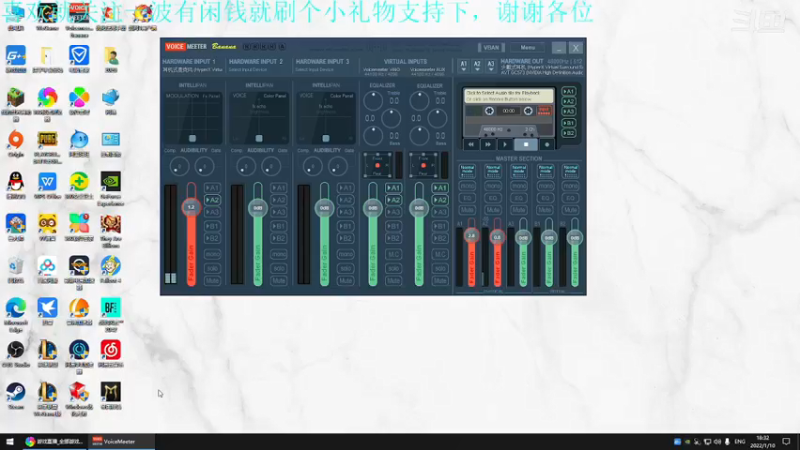Click Hardware Input 1 red fader knob
The image size is (800, 450).
[191, 207]
